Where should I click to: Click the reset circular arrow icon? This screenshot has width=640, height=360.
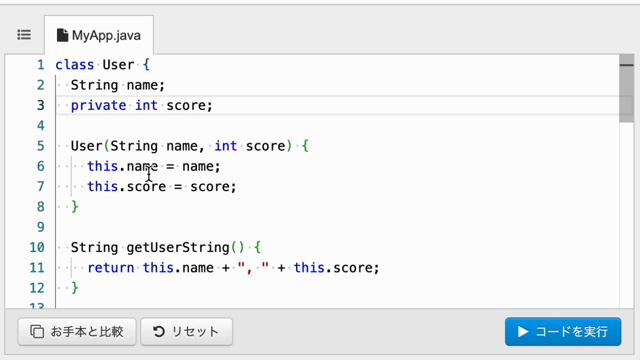click(x=159, y=331)
